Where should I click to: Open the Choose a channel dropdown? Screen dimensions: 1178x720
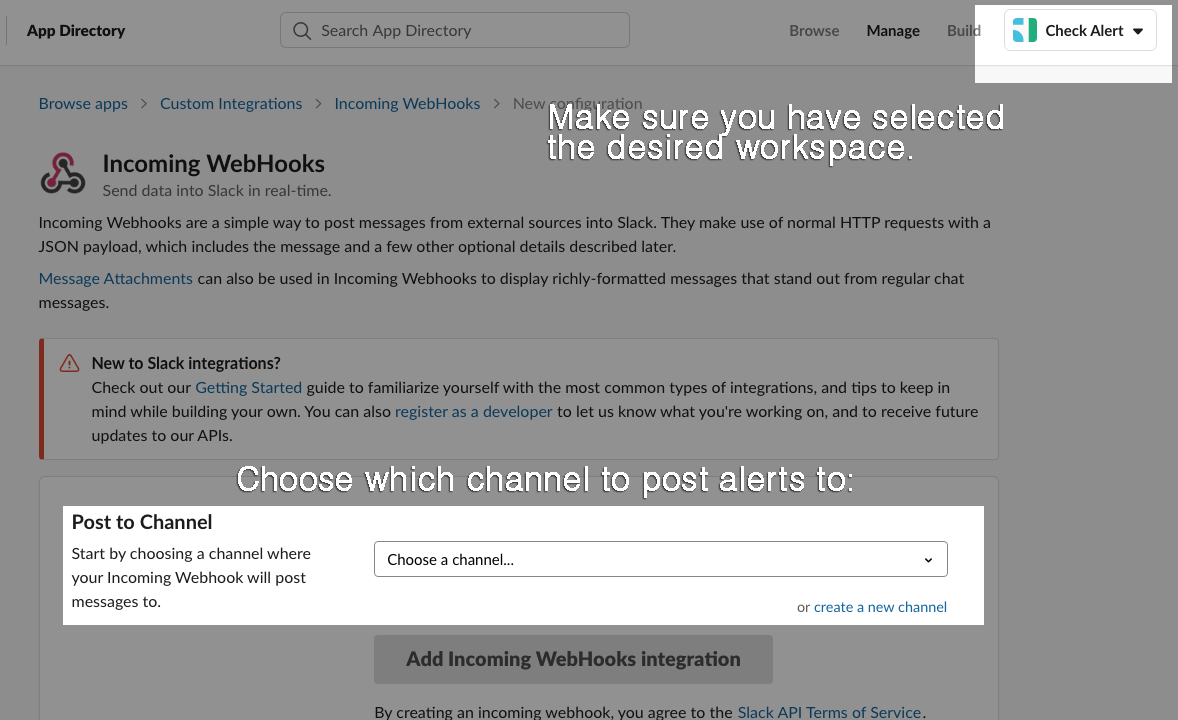tap(660, 559)
